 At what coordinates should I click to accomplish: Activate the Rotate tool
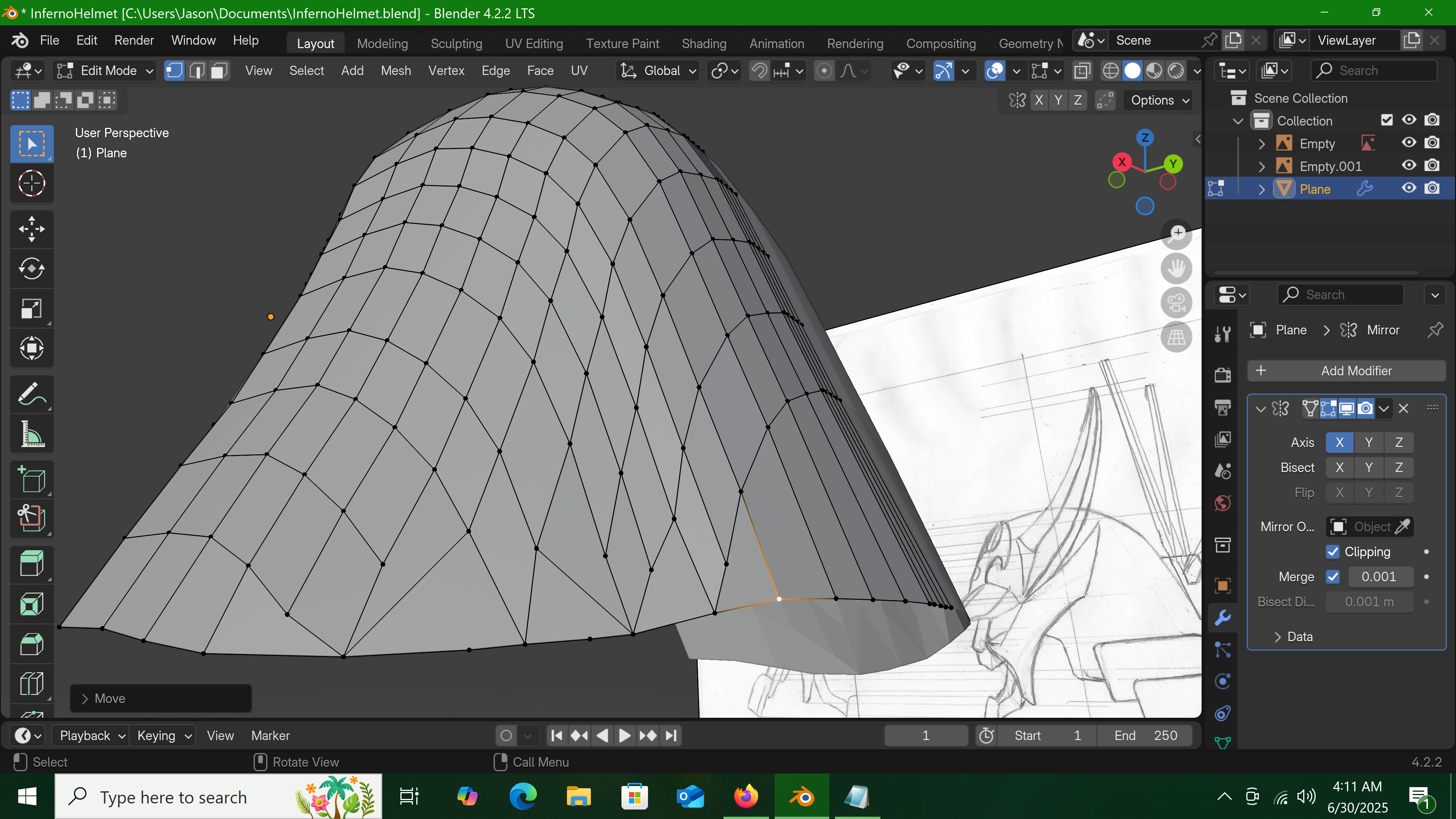[31, 268]
